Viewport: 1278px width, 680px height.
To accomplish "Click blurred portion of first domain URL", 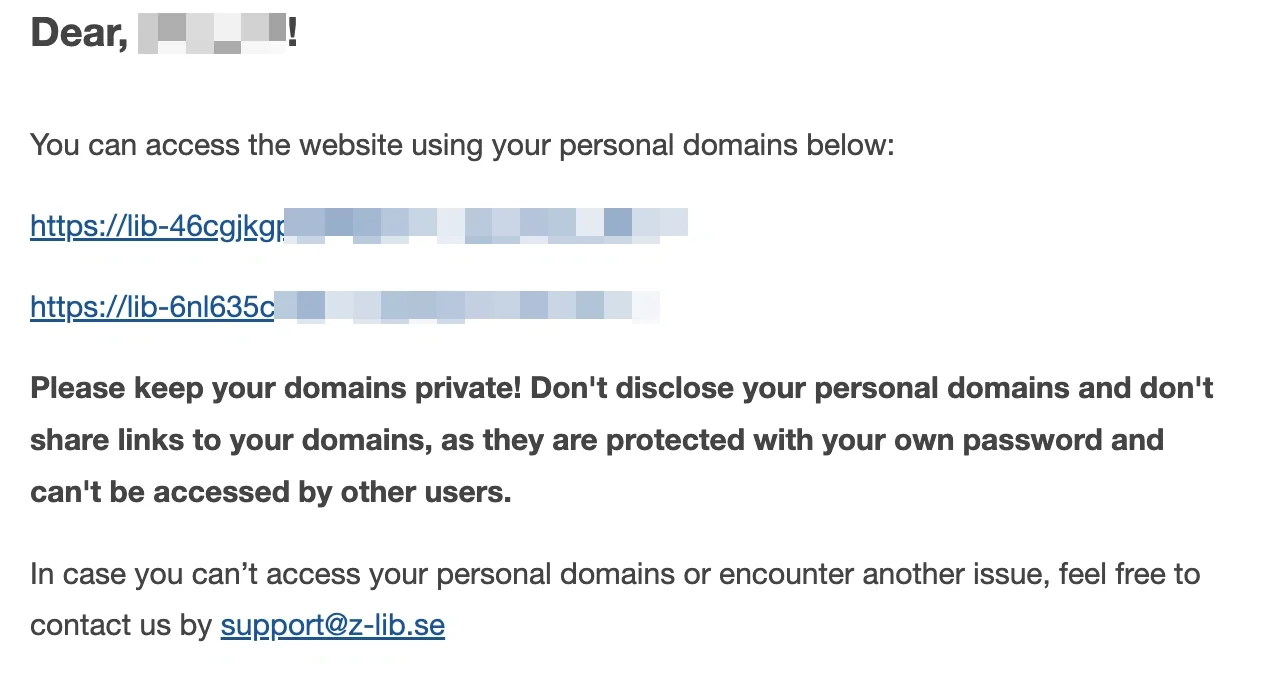I will tap(487, 224).
